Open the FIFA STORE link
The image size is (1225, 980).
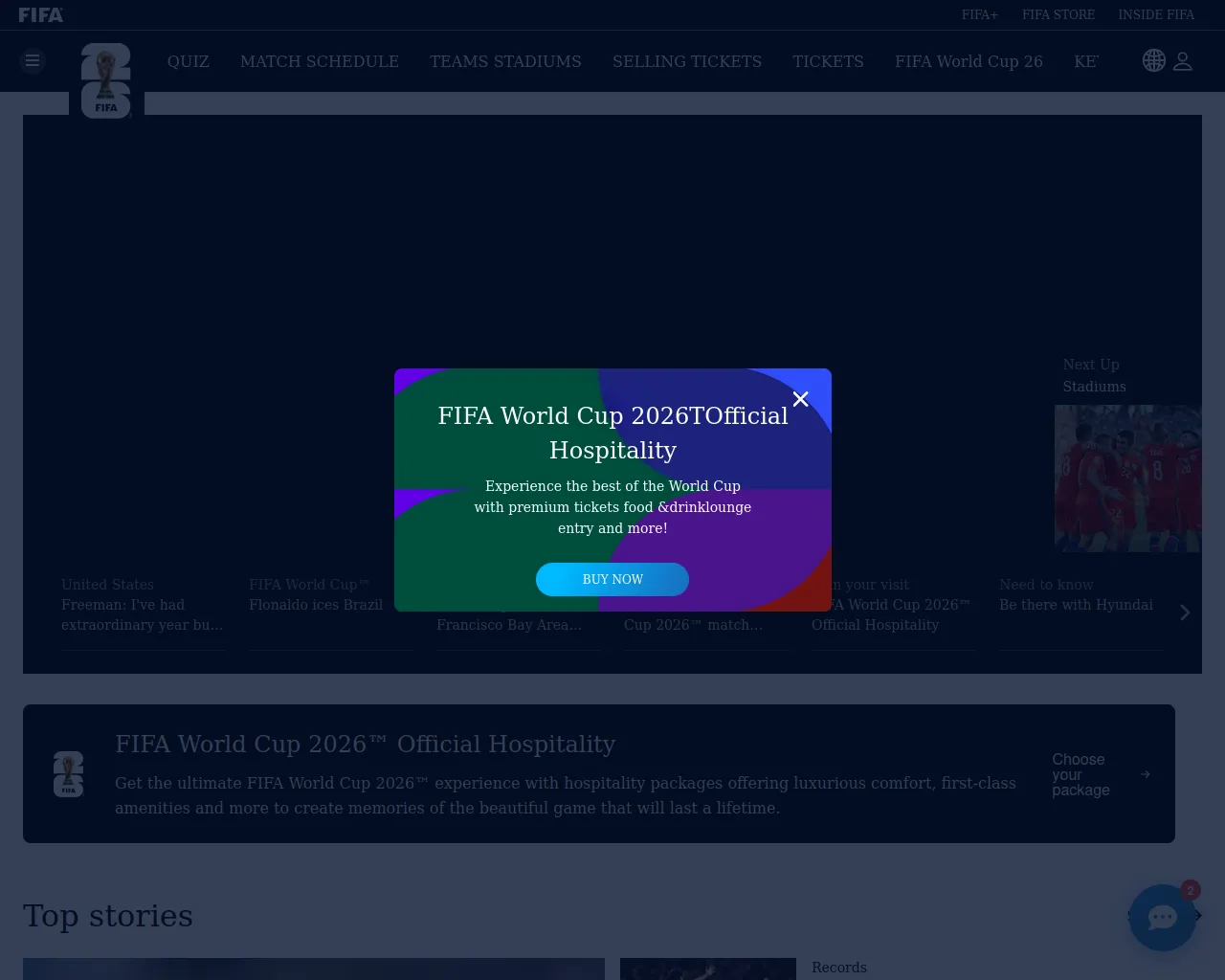coord(1058,14)
